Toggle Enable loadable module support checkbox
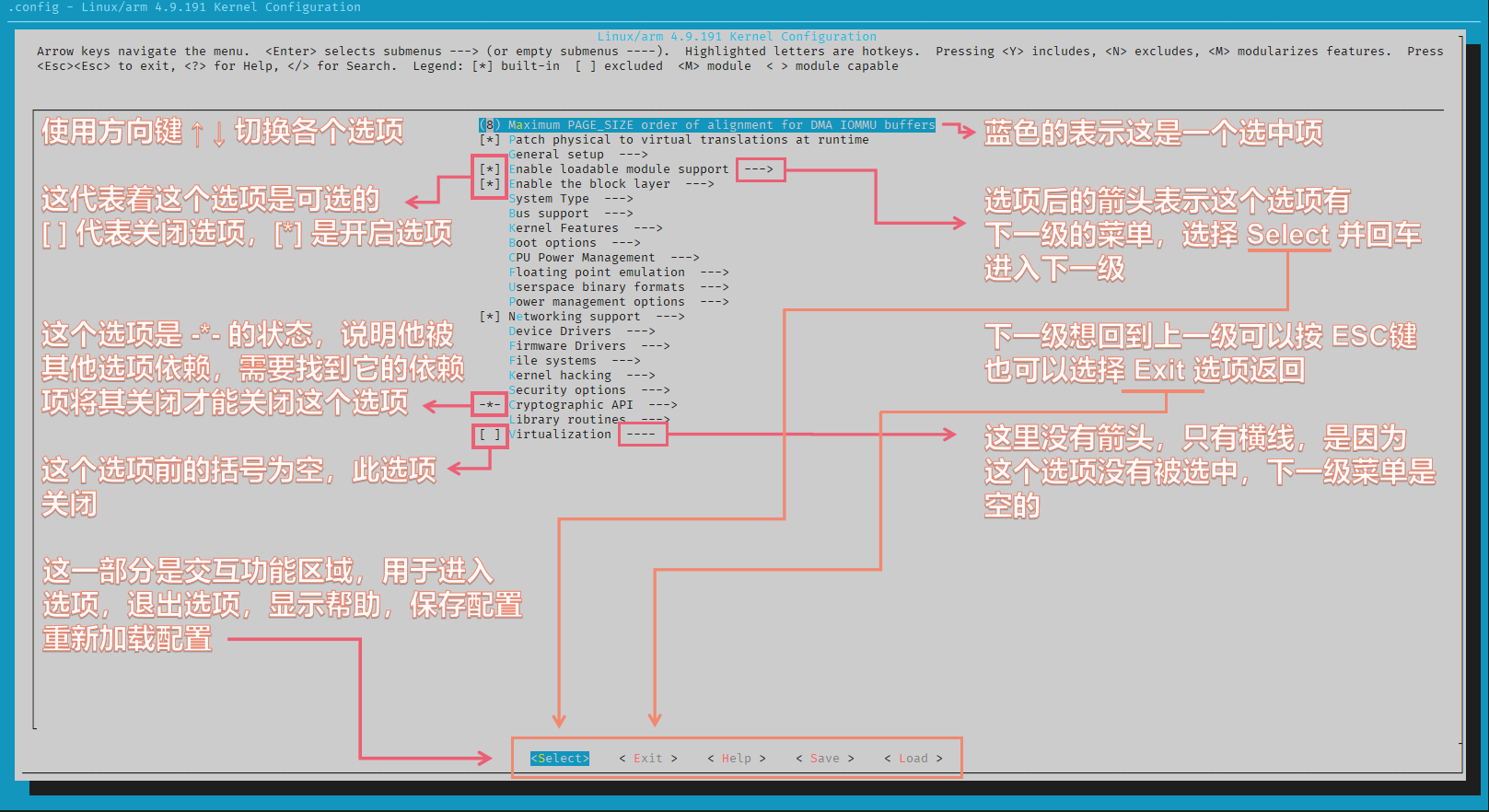 click(x=490, y=169)
